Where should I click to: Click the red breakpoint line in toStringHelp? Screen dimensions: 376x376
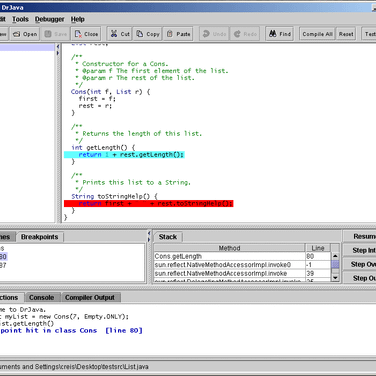click(149, 203)
